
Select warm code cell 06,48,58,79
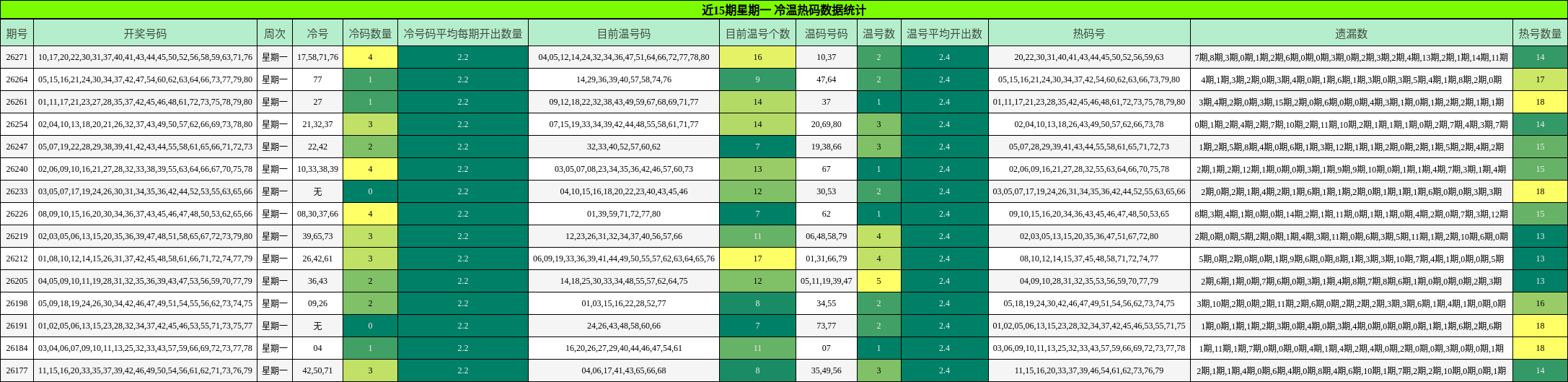pyautogui.click(x=827, y=236)
